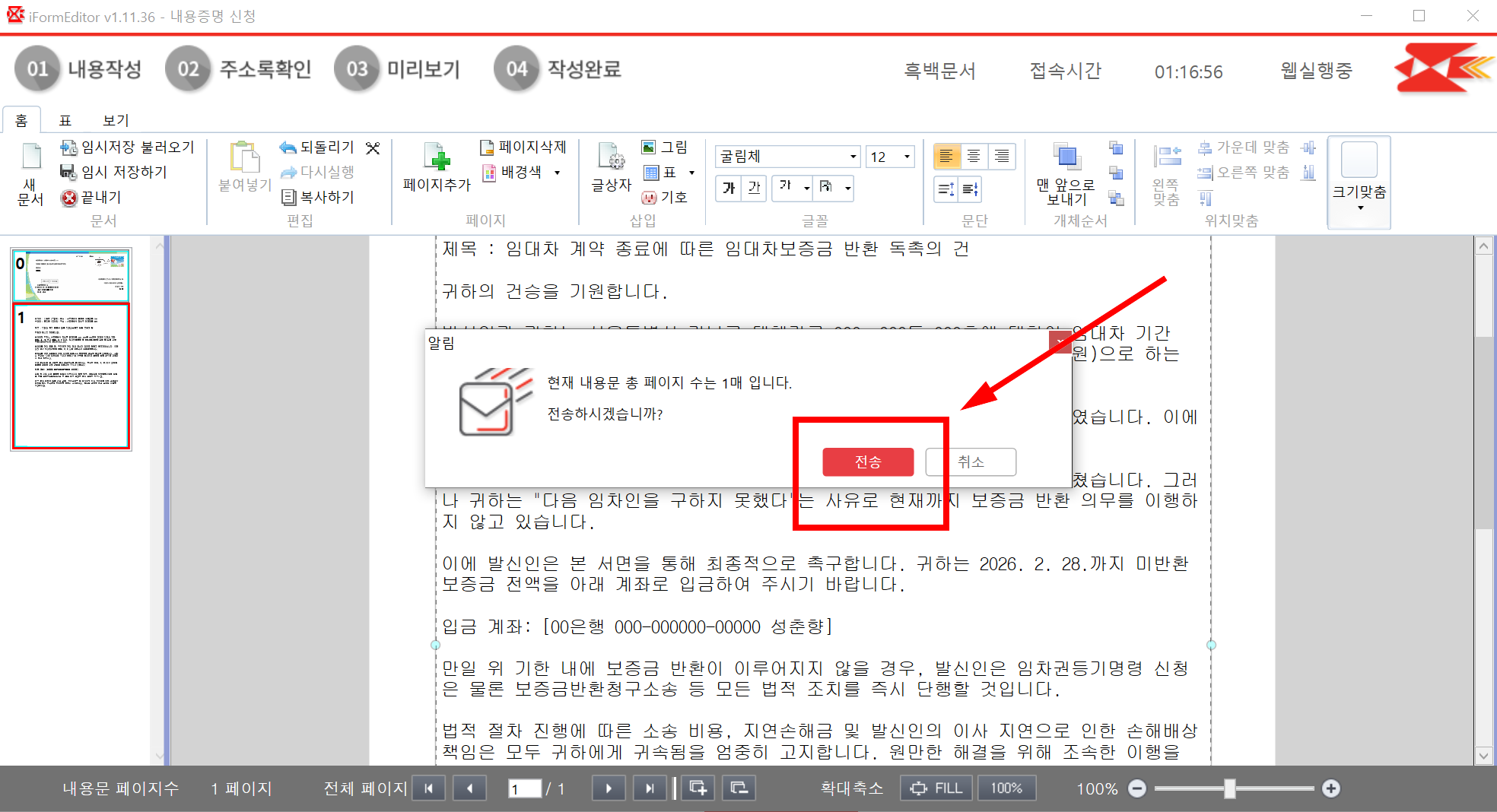The height and width of the screenshot is (812, 1497).
Task: Click 전송 to send the document
Action: tap(867, 462)
